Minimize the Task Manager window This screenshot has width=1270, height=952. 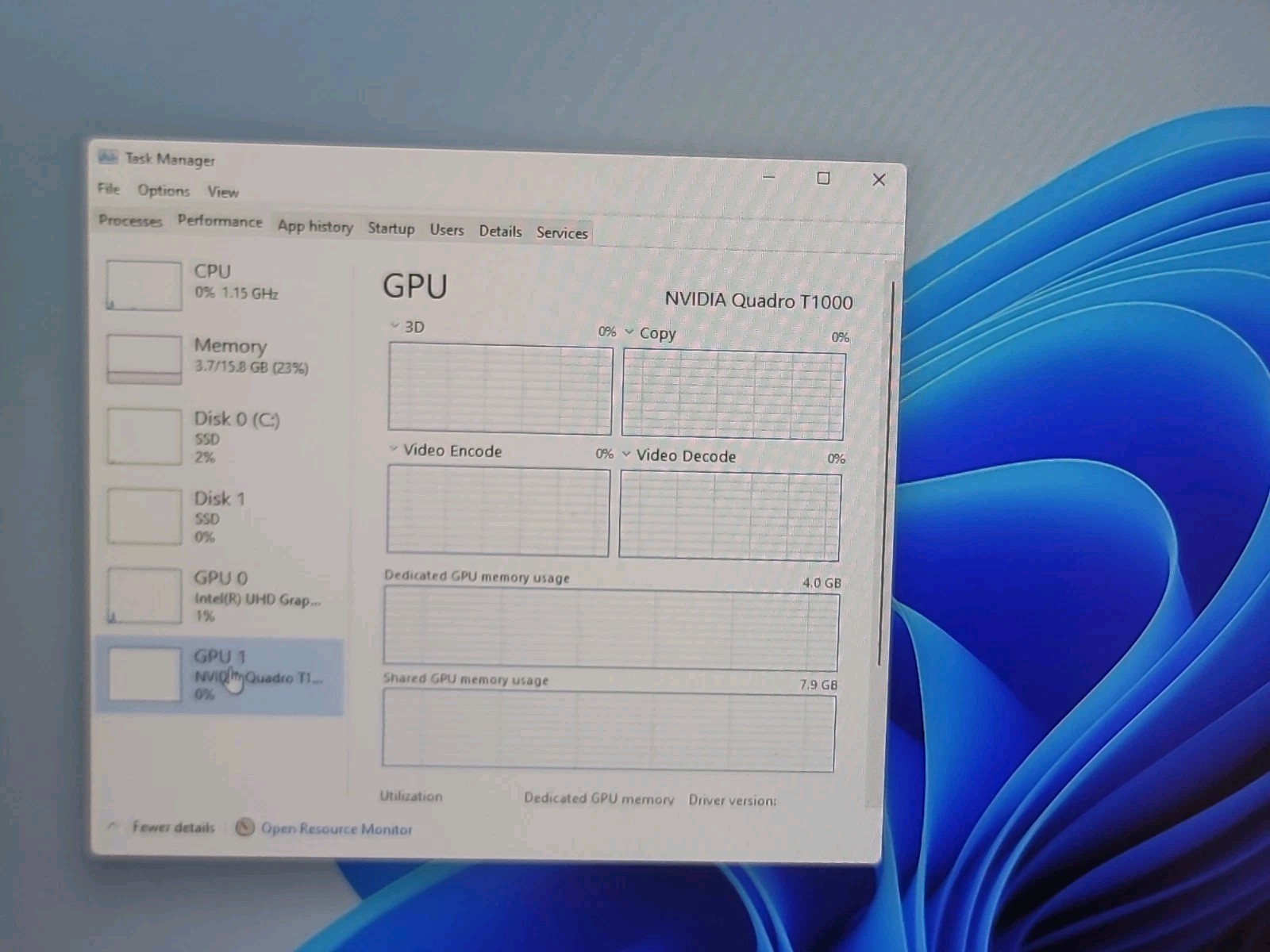point(768,176)
